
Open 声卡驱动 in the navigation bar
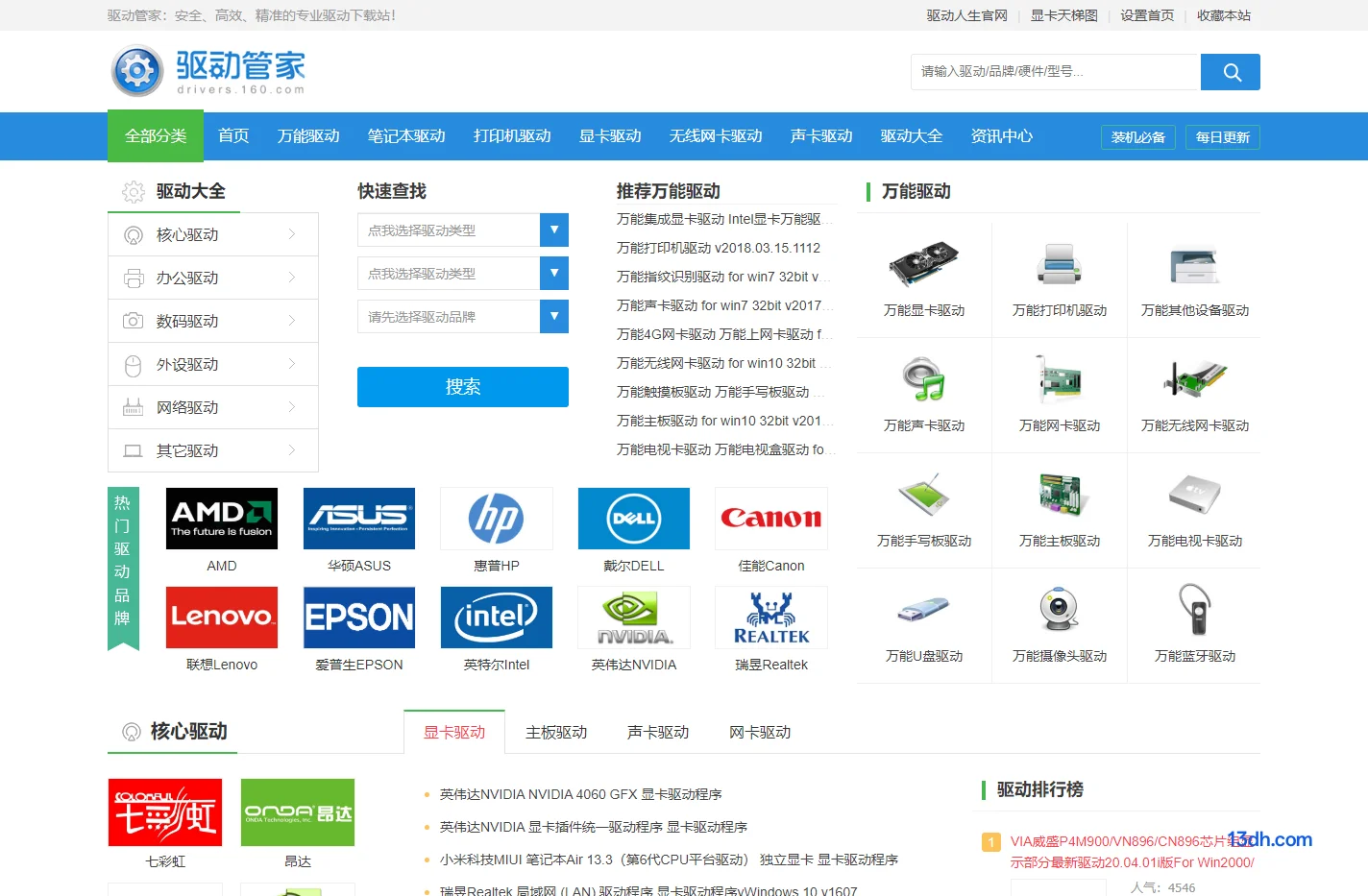(x=821, y=136)
